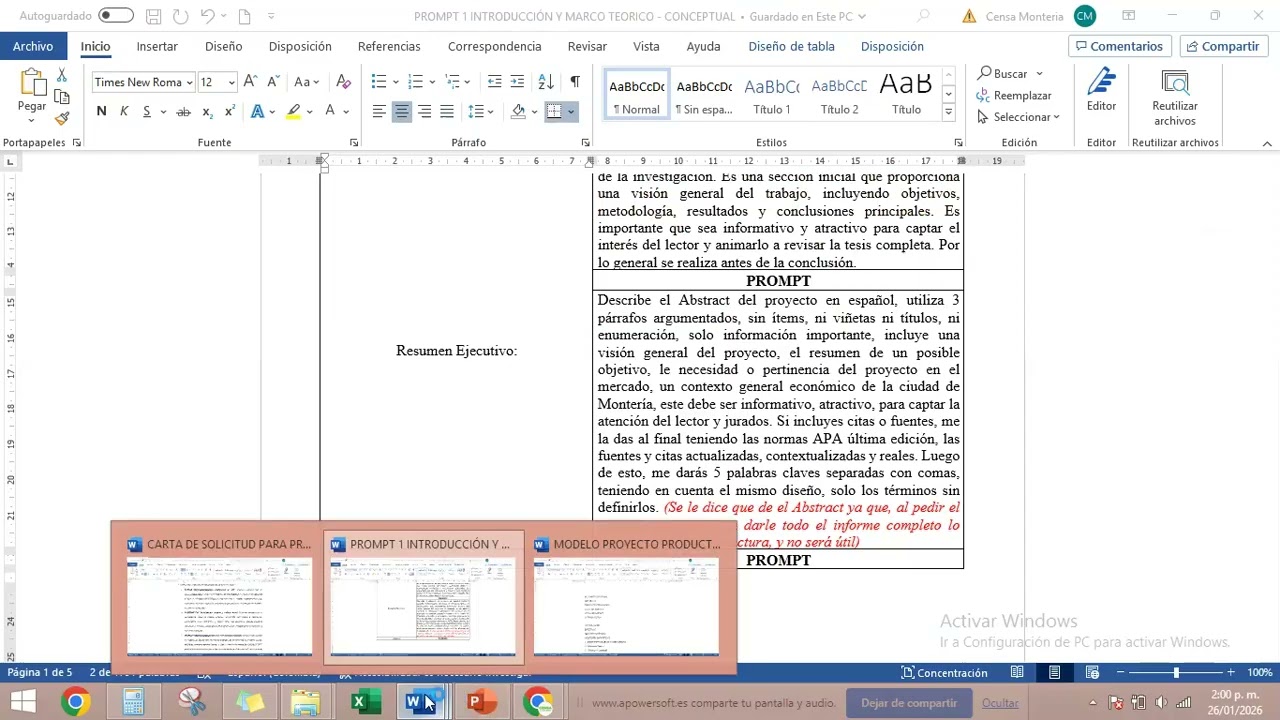
Task: Center the text alignment
Action: (x=401, y=111)
